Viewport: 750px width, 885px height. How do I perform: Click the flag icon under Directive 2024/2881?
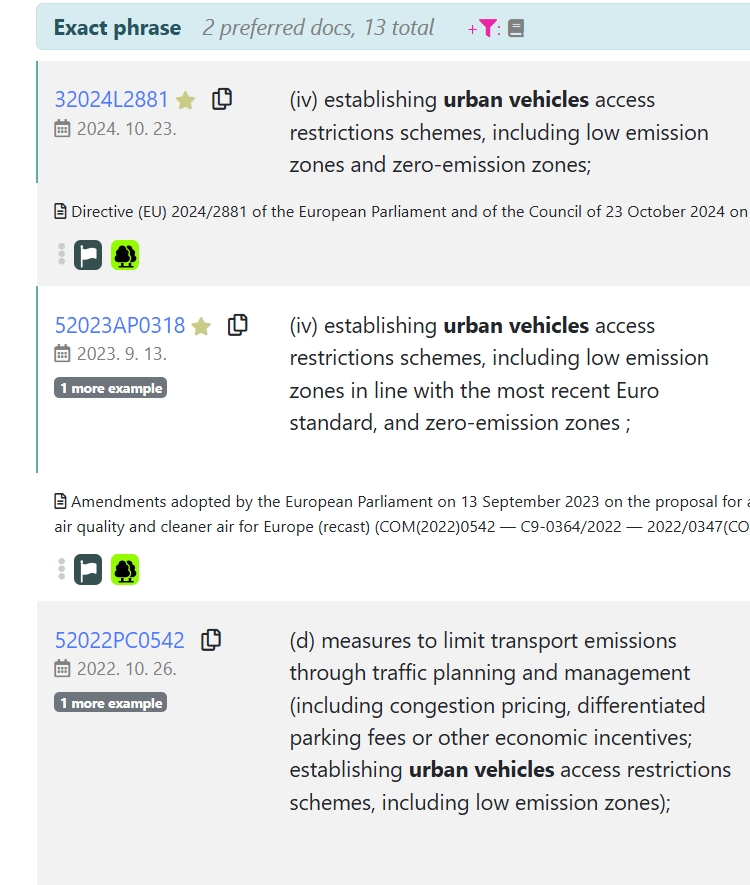88,255
